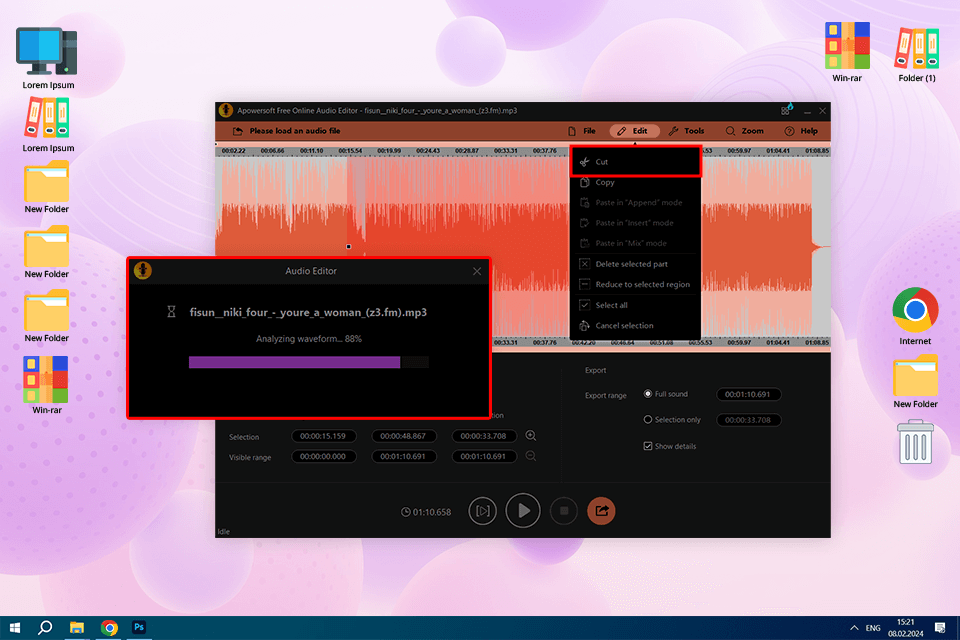Click Please load an audio file
This screenshot has width=960, height=640.
(294, 131)
